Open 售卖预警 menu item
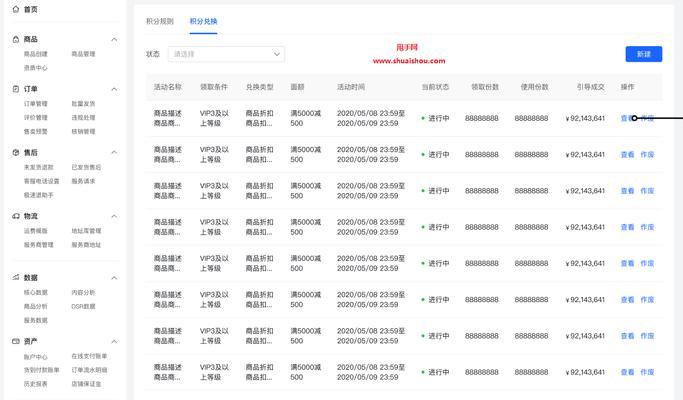This screenshot has height=400, width=683. coord(36,132)
